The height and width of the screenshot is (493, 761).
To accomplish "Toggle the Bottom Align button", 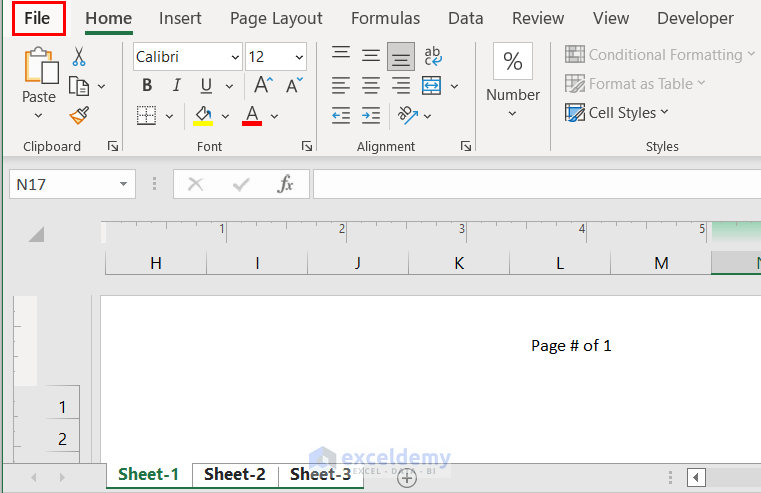I will 401,56.
